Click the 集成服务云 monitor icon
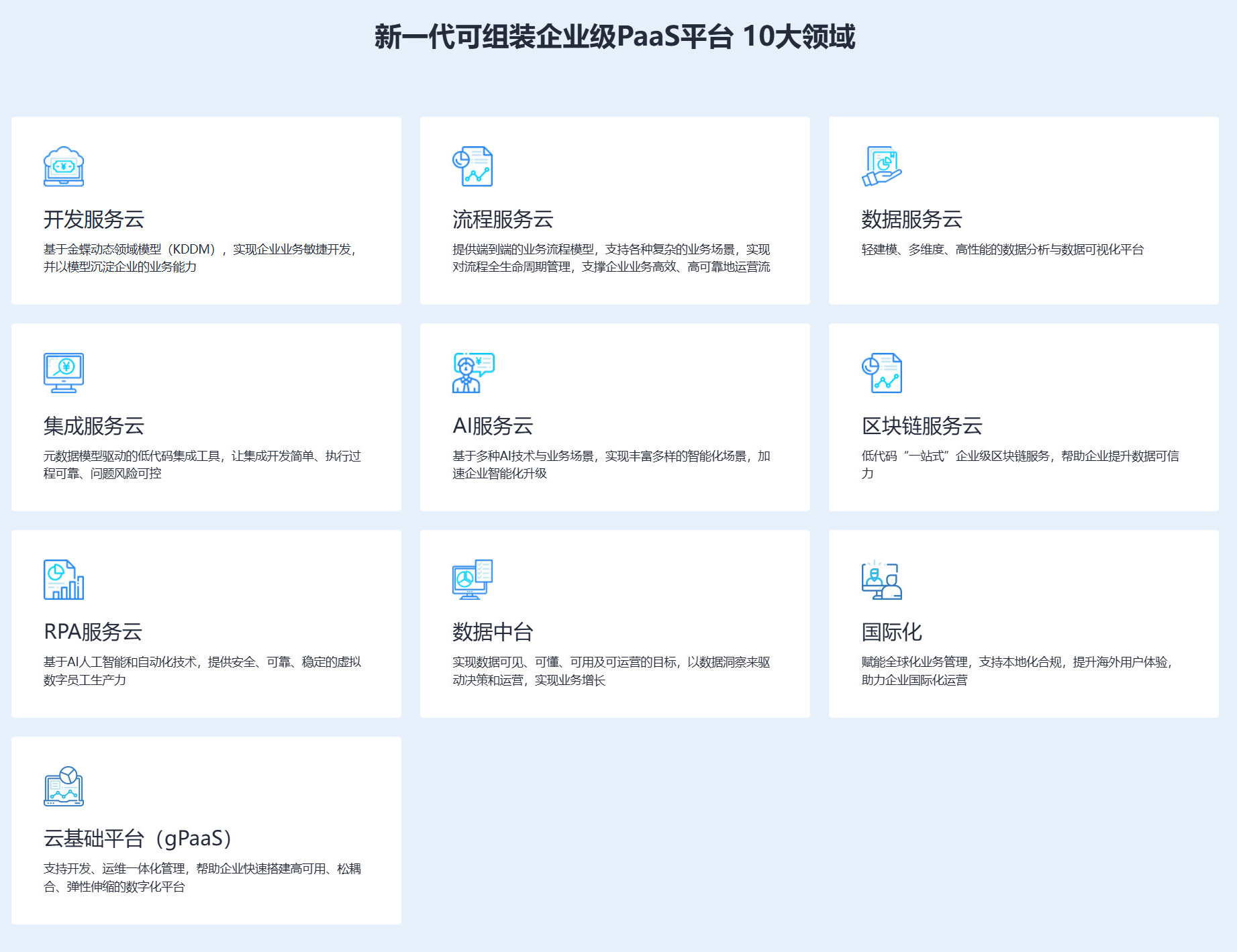The height and width of the screenshot is (952, 1237). pyautogui.click(x=64, y=372)
